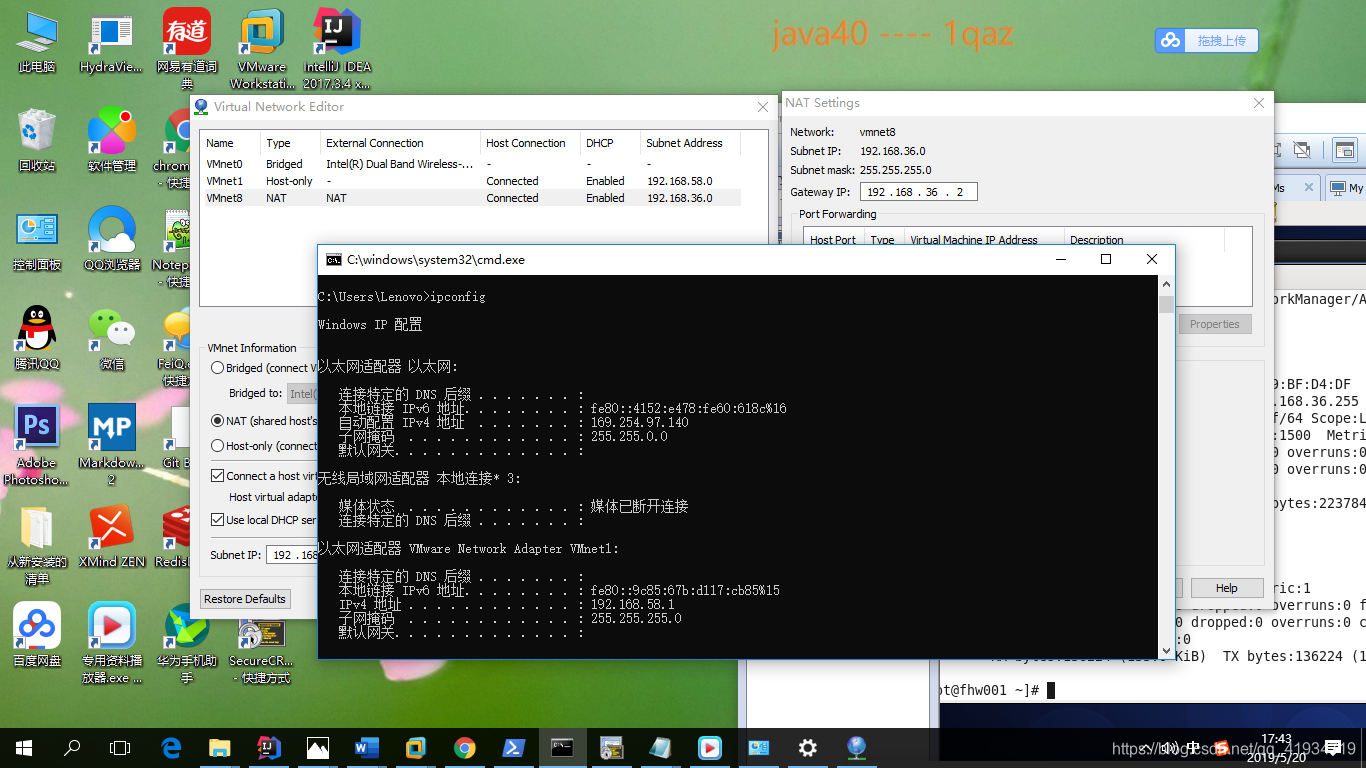Open Task View from the taskbar
The image size is (1366, 768).
(x=120, y=748)
